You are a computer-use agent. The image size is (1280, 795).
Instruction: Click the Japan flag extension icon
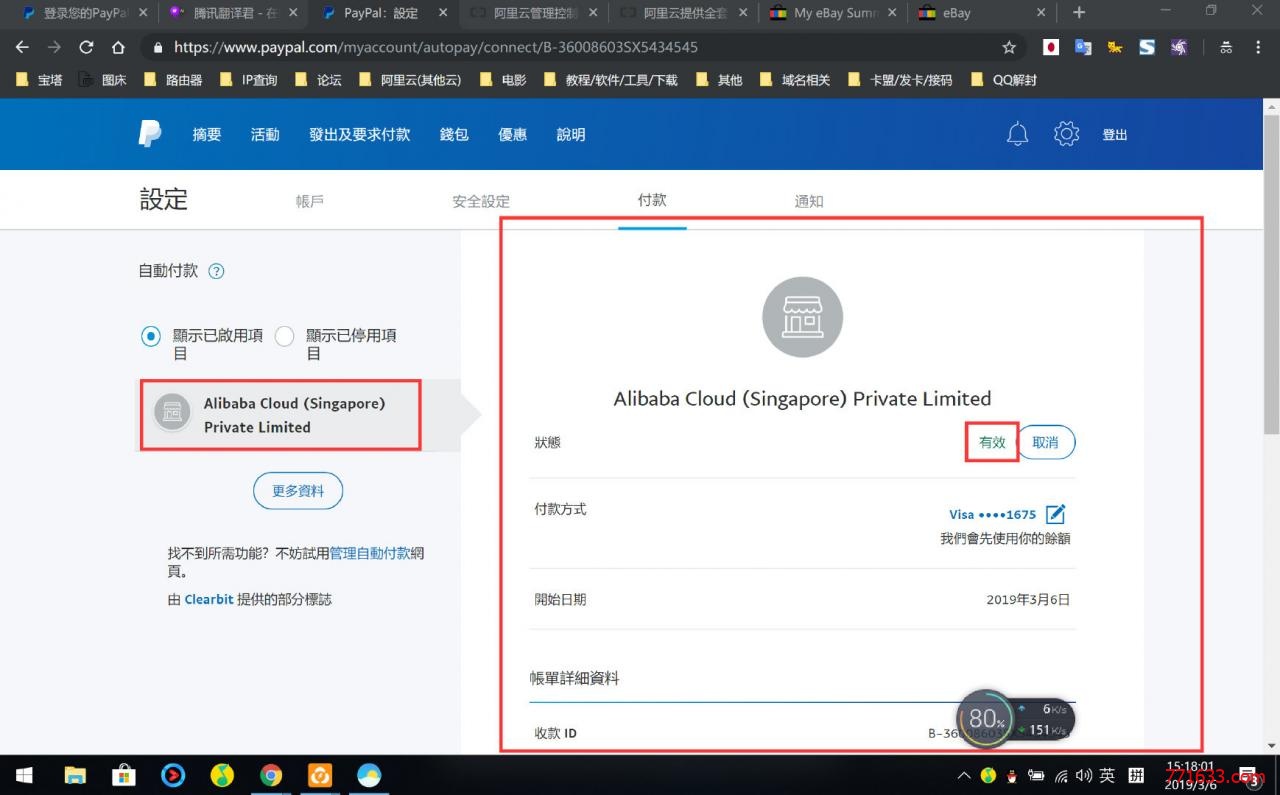[1051, 47]
